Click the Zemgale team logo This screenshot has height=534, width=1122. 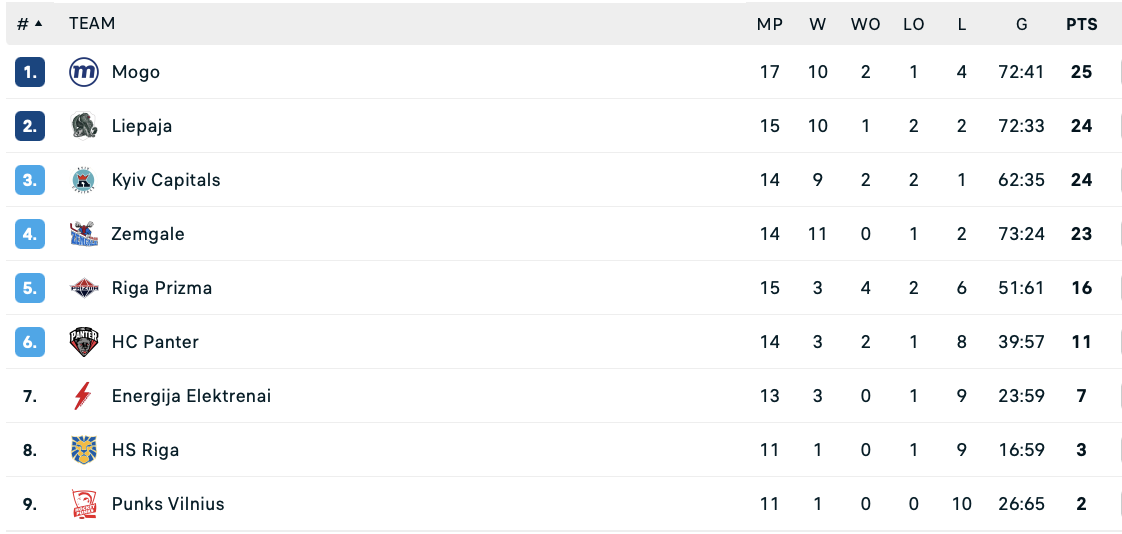[84, 234]
